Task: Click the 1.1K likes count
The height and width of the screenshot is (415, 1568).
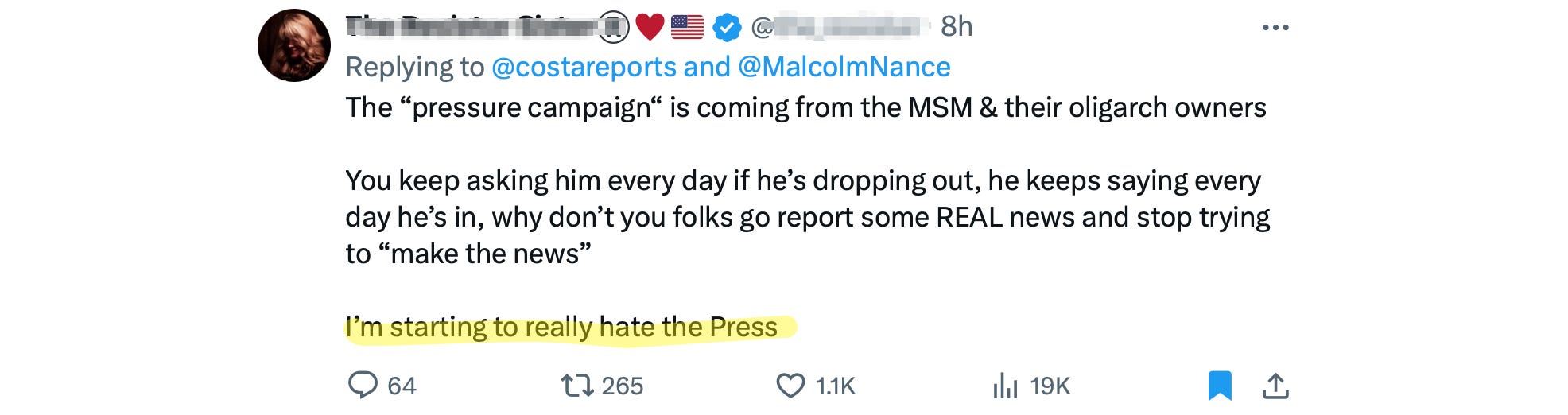Action: (835, 386)
